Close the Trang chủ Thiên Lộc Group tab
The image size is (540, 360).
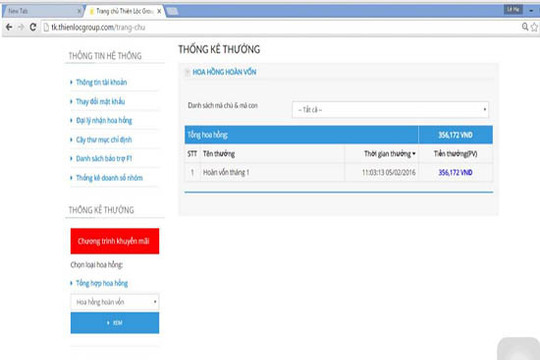point(159,11)
